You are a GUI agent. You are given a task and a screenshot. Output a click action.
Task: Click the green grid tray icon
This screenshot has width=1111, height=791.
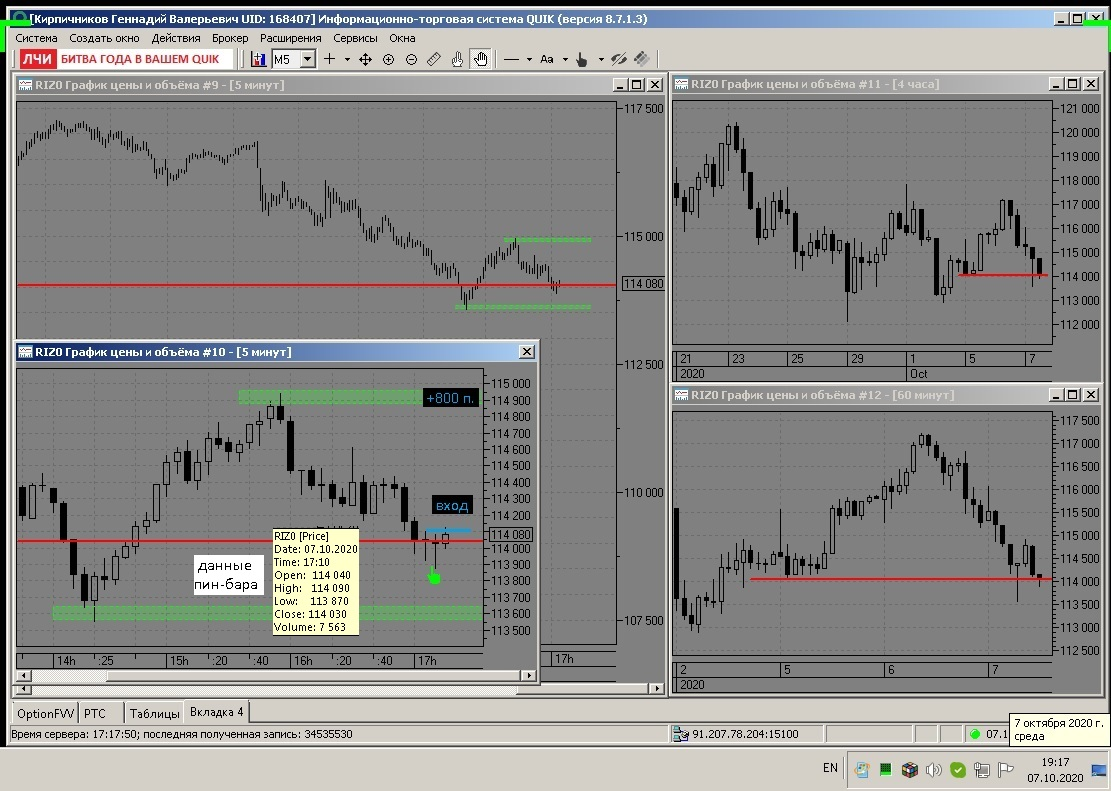(886, 770)
